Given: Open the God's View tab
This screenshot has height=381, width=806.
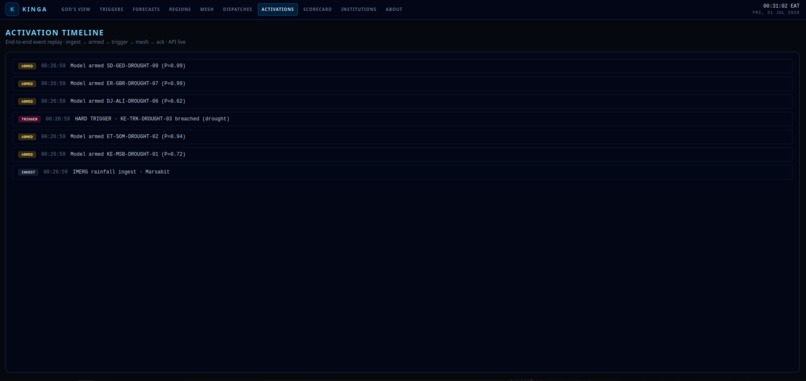Looking at the screenshot, I should coord(76,9).
